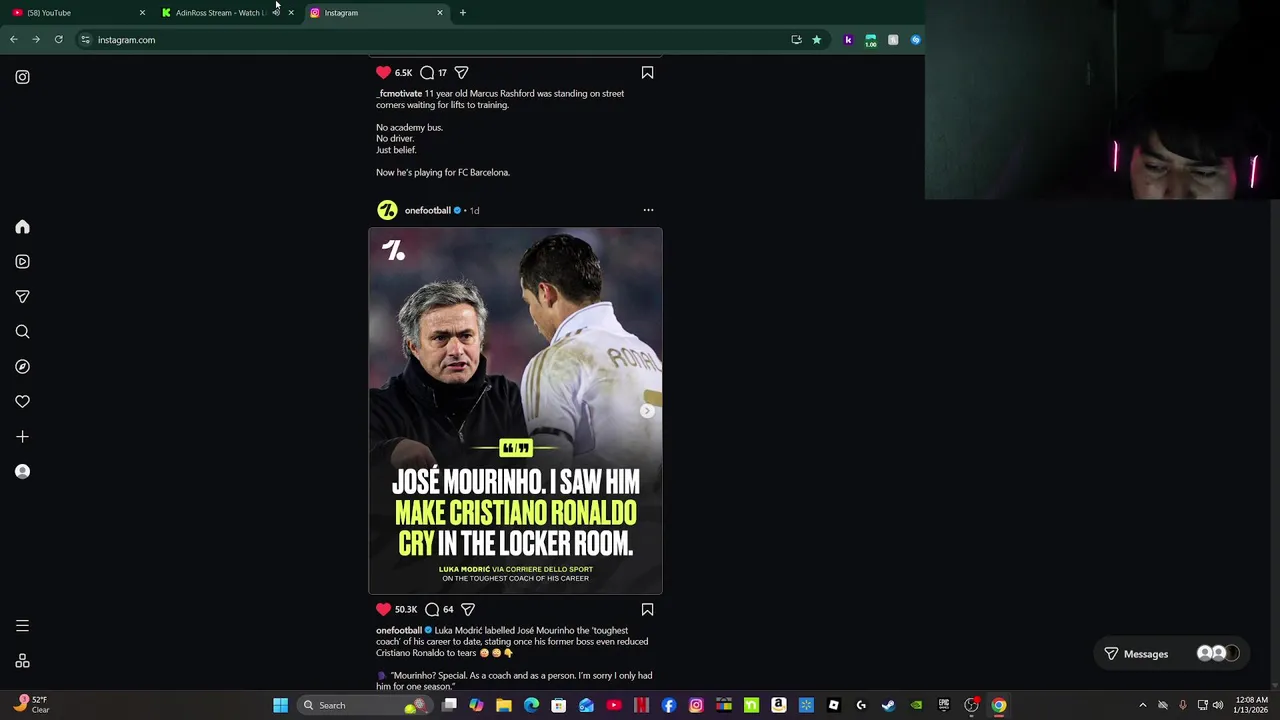The height and width of the screenshot is (720, 1280).
Task: Open comments on post with 17 comments
Action: point(427,72)
